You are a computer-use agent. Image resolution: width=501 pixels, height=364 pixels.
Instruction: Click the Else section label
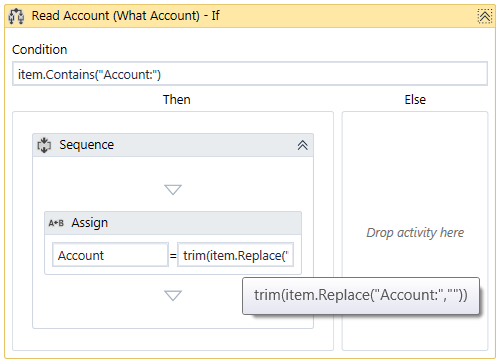415,100
